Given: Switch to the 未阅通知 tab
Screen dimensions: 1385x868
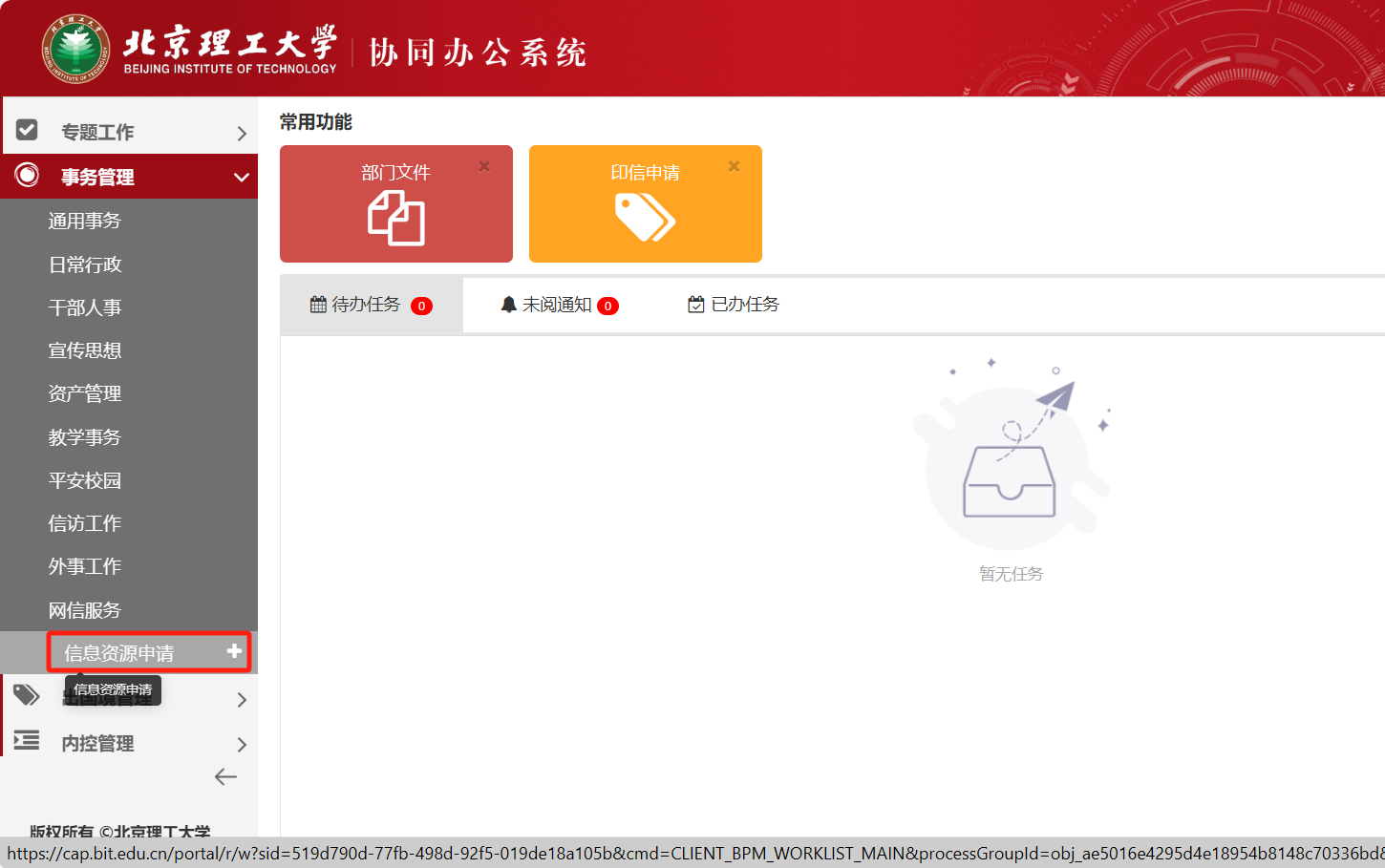Looking at the screenshot, I should (x=559, y=305).
